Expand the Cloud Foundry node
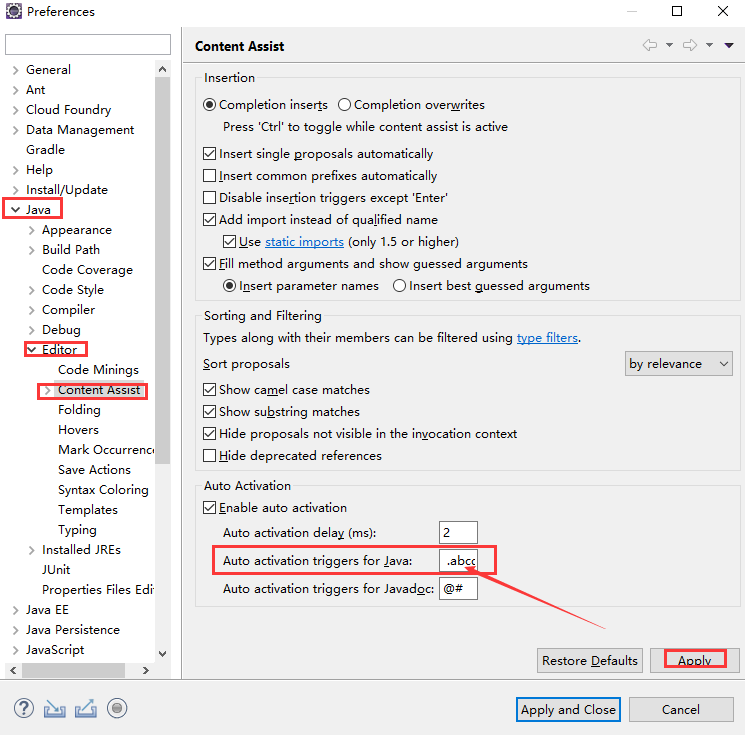The height and width of the screenshot is (735, 745). [16, 110]
